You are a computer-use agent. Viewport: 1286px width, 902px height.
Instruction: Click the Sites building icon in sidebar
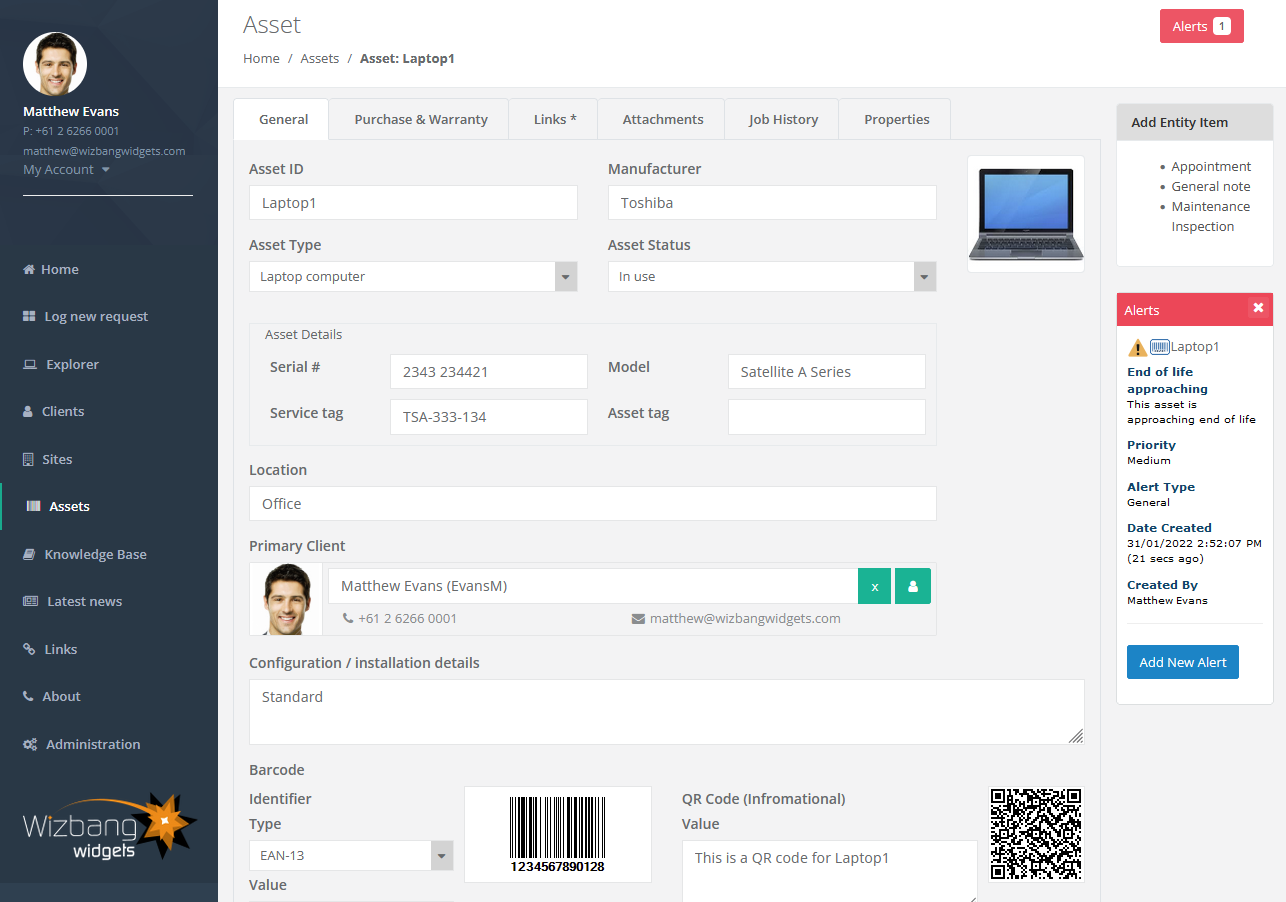(28, 459)
